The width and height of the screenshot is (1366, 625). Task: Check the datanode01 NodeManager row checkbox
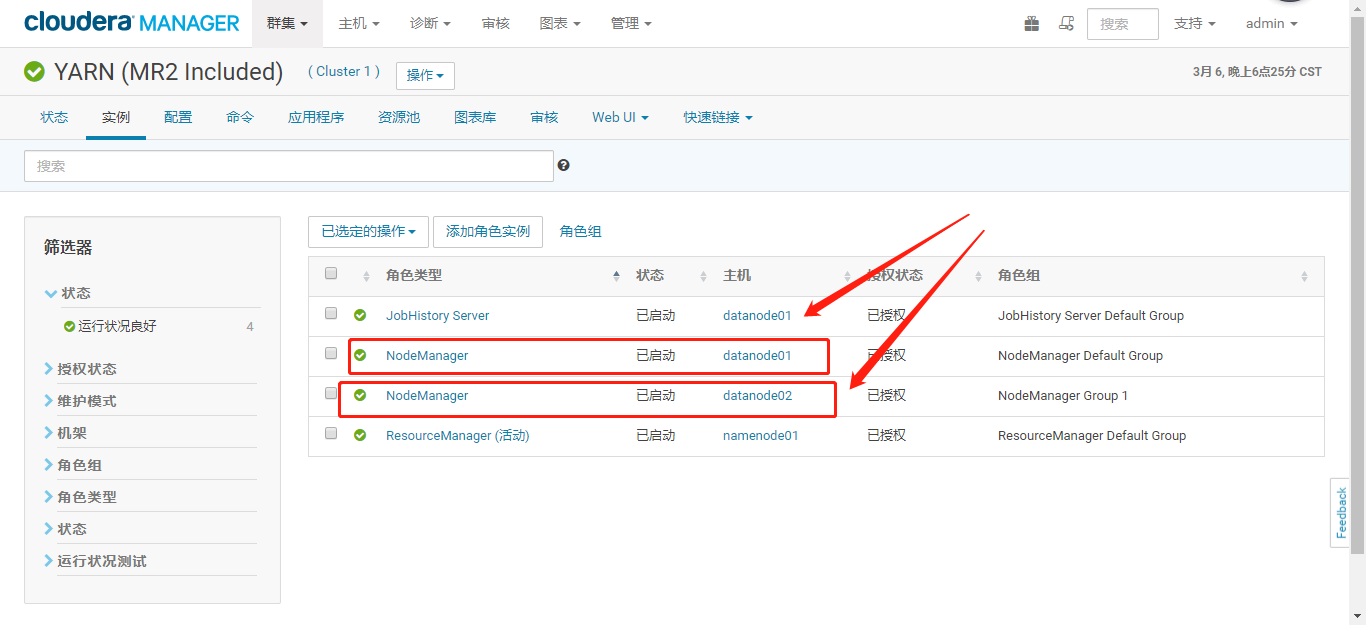331,353
